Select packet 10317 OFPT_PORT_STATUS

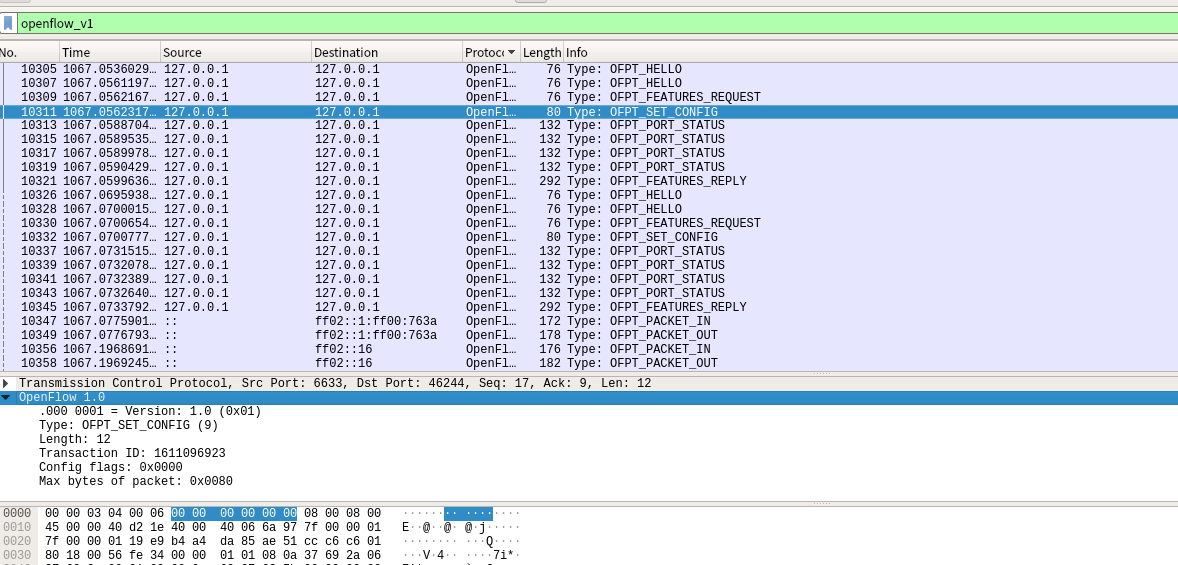[589, 153]
